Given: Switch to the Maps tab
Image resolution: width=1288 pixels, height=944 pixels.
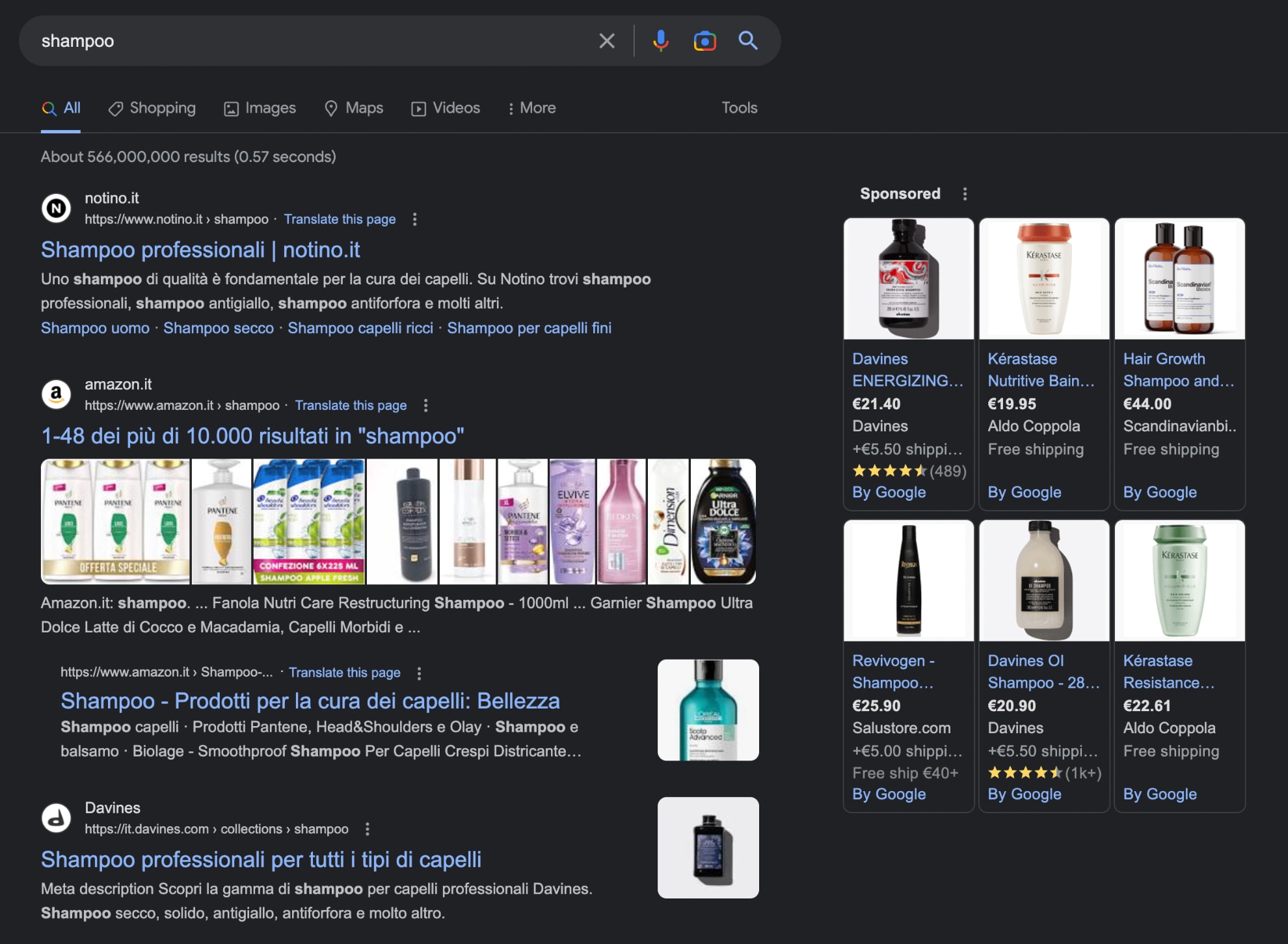Looking at the screenshot, I should (354, 108).
